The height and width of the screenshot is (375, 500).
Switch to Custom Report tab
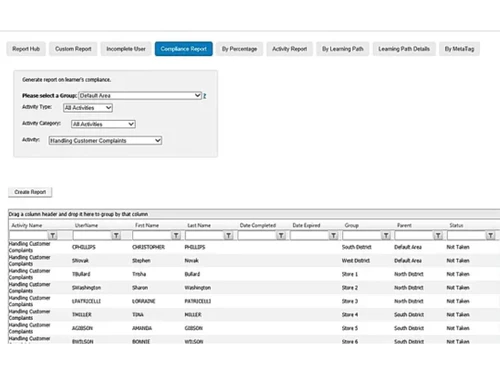(x=73, y=49)
